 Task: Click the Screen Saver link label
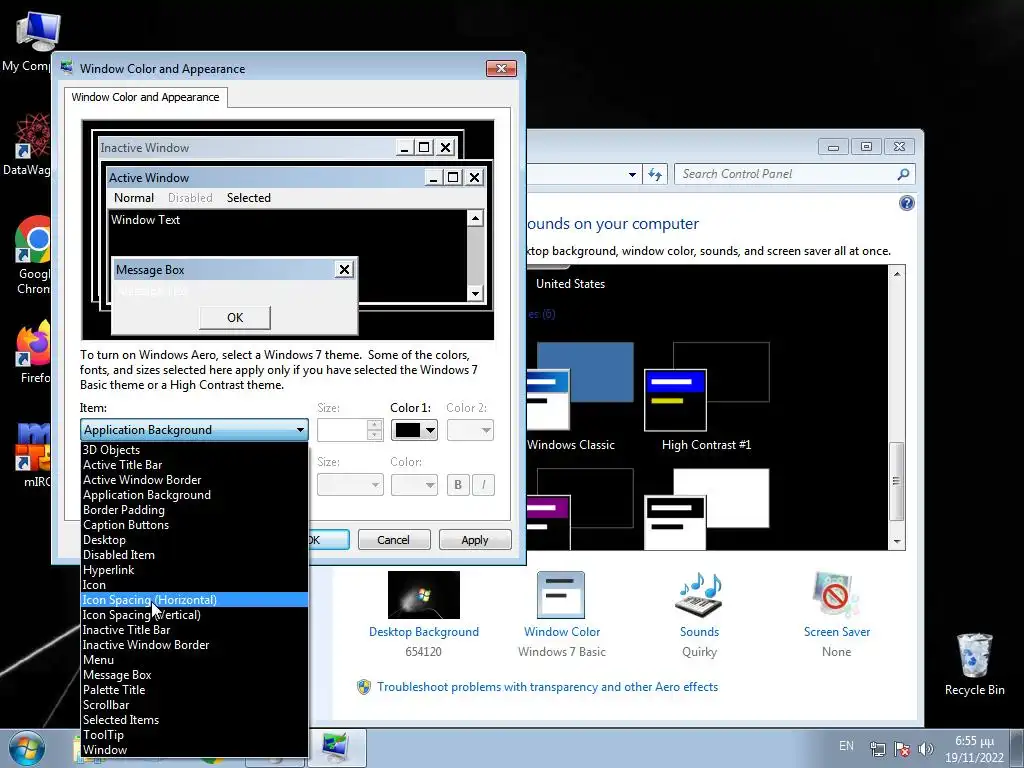click(837, 632)
